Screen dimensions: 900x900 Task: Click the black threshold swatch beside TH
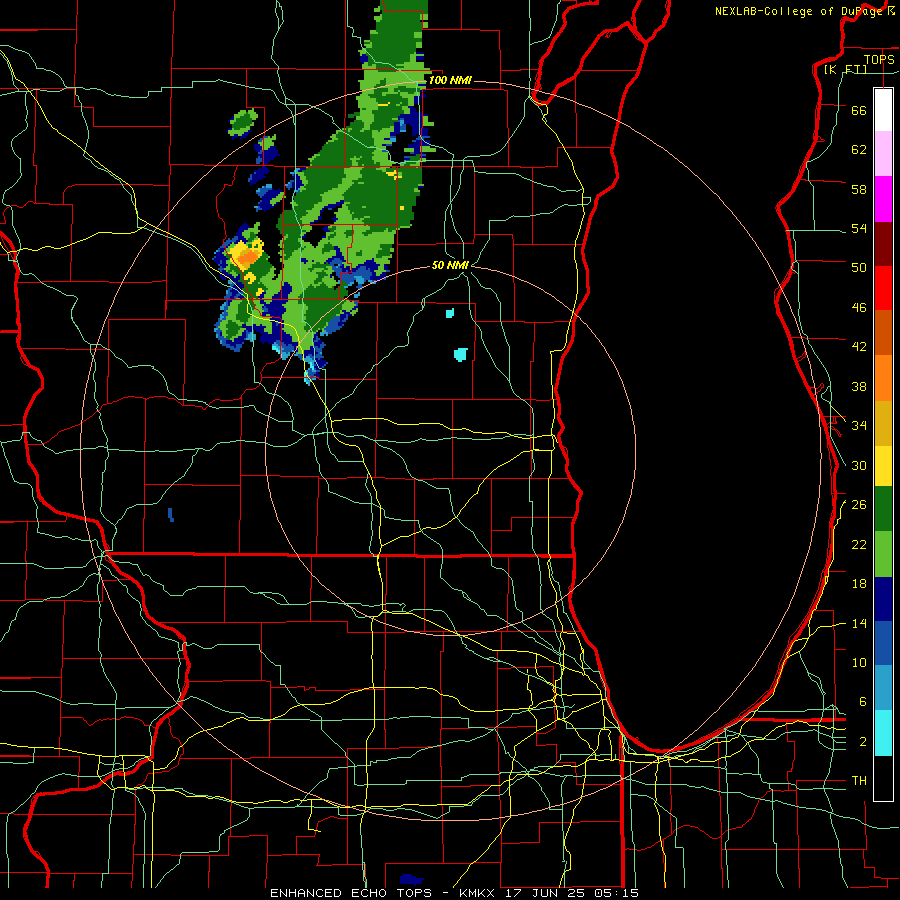[x=883, y=778]
